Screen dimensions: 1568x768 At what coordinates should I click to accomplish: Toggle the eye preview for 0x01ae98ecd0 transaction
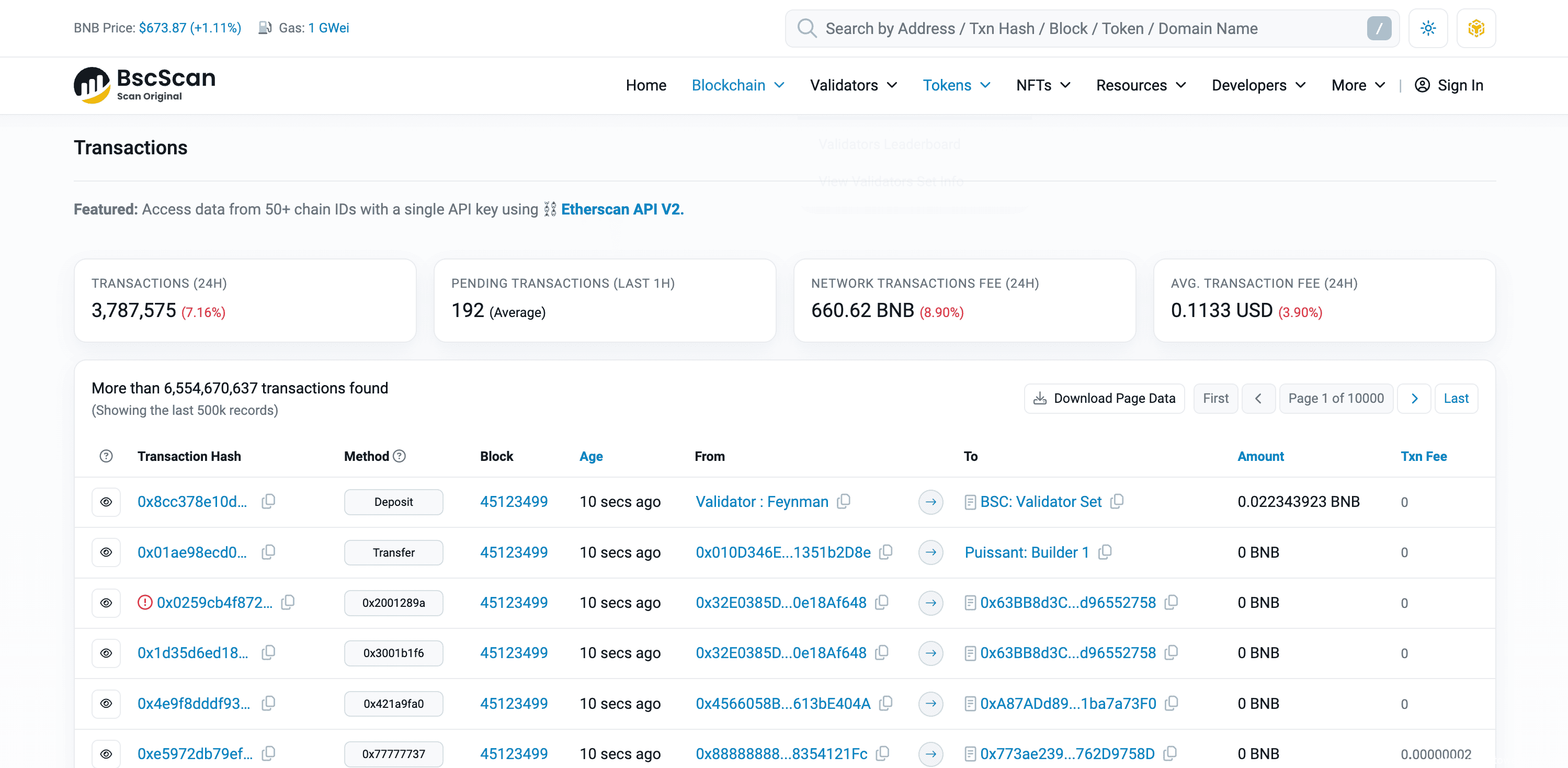pos(106,552)
